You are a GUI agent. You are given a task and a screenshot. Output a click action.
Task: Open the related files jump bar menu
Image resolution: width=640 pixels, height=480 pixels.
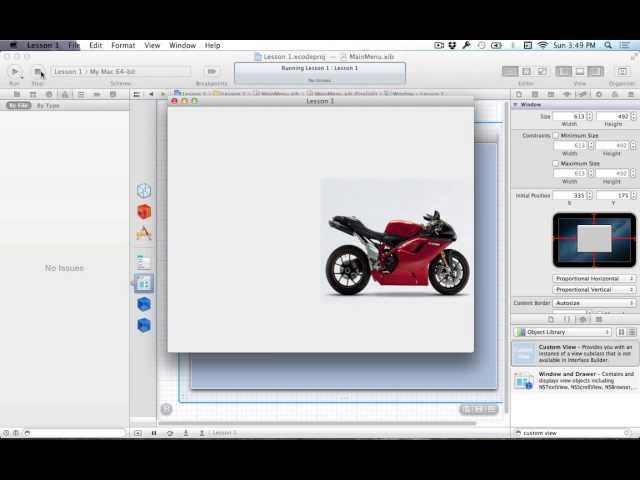137,94
